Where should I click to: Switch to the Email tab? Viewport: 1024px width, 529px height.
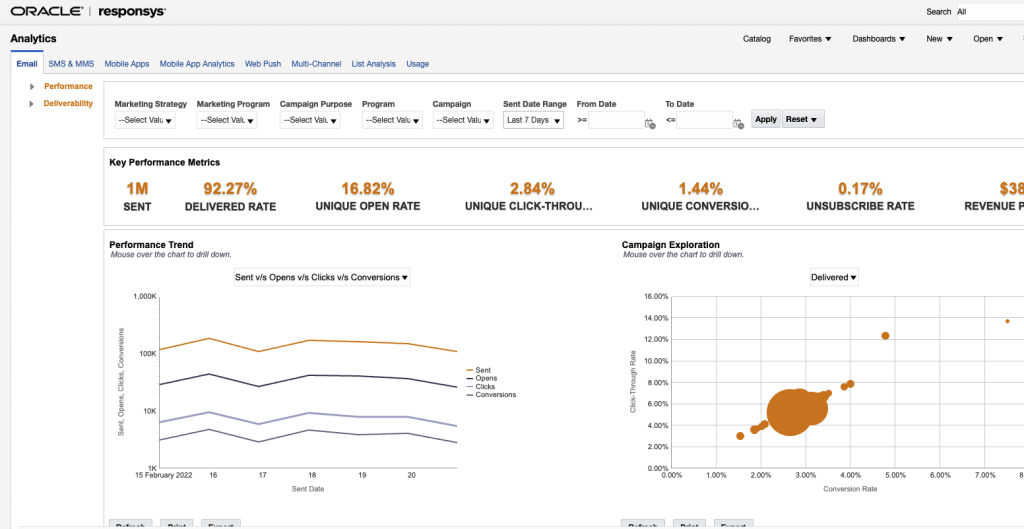click(27, 64)
